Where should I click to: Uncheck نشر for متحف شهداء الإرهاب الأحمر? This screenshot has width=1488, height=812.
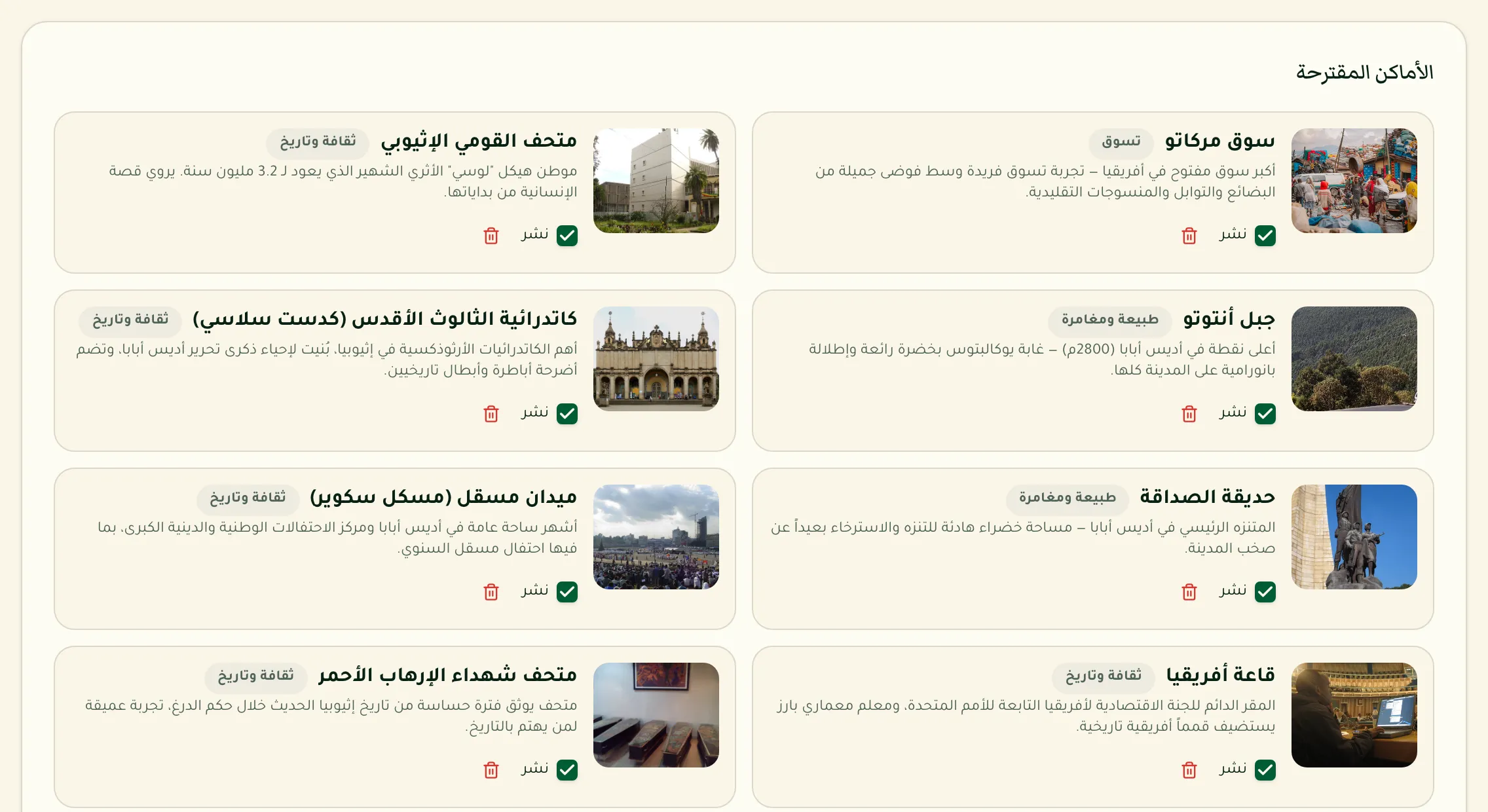(x=567, y=770)
